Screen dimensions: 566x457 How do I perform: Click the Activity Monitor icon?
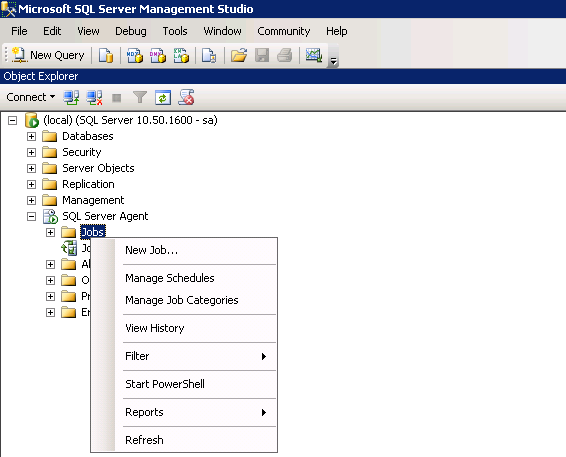point(314,55)
